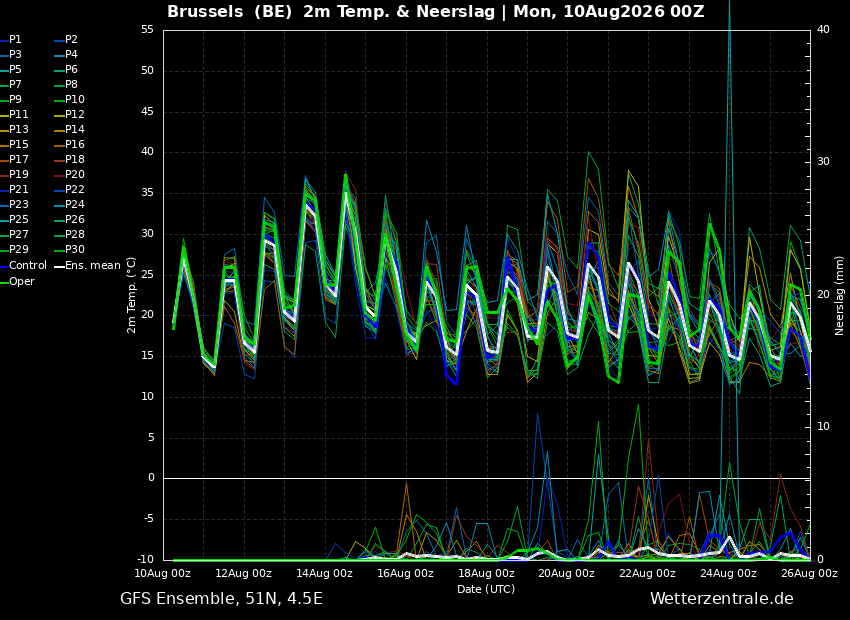This screenshot has height=620, width=850.
Task: Click the GFS Ensemble, 51N, 4.5E caption
Action: 221,599
